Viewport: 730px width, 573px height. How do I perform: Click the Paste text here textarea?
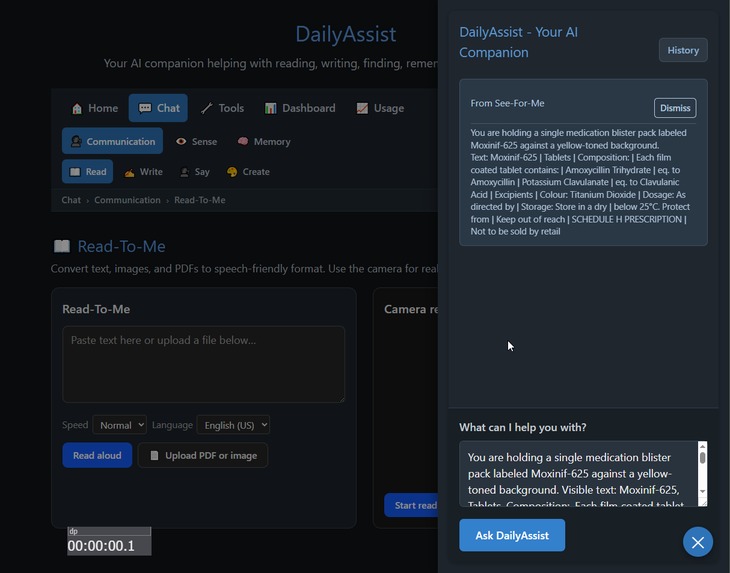point(203,364)
